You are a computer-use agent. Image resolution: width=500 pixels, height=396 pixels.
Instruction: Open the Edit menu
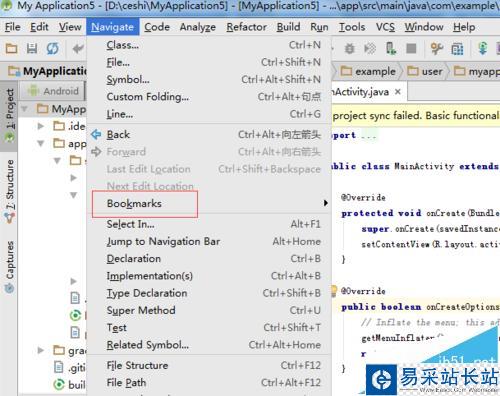coord(39,27)
